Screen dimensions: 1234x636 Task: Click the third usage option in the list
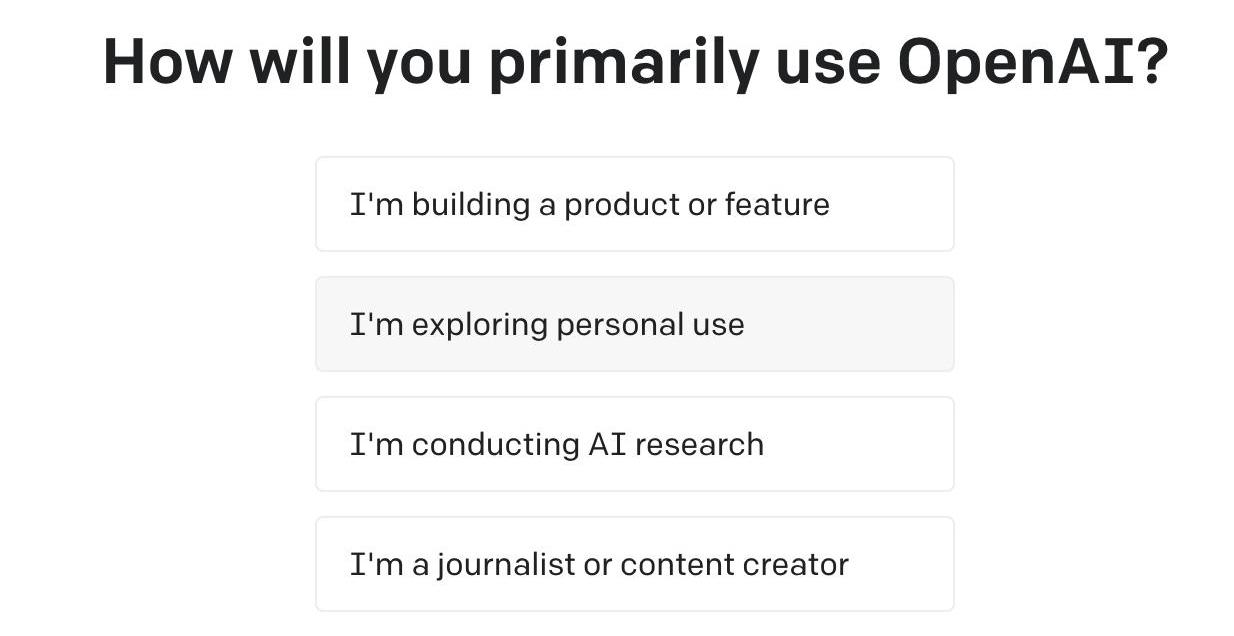[x=634, y=444]
